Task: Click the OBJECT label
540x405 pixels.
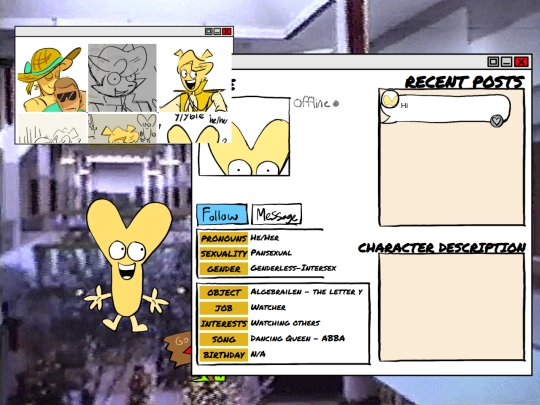Action: point(224,293)
